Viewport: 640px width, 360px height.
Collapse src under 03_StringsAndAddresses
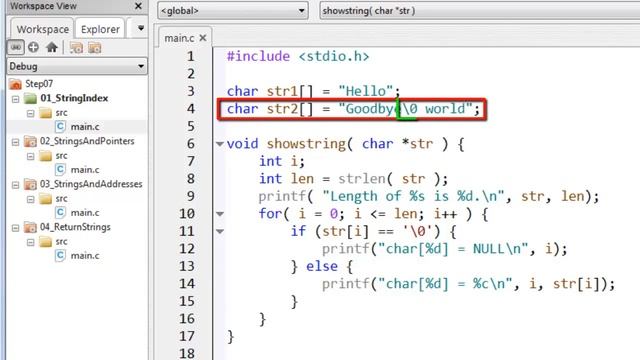[30, 199]
